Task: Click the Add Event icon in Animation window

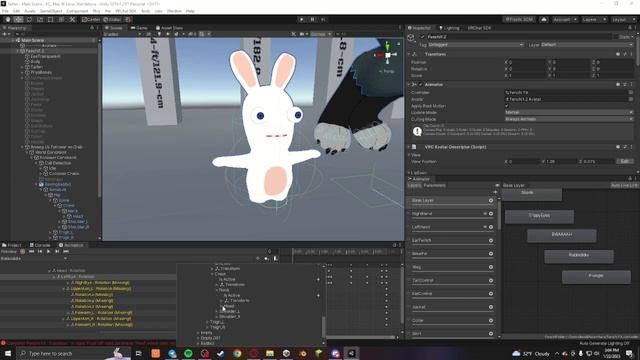Action: (x=276, y=258)
